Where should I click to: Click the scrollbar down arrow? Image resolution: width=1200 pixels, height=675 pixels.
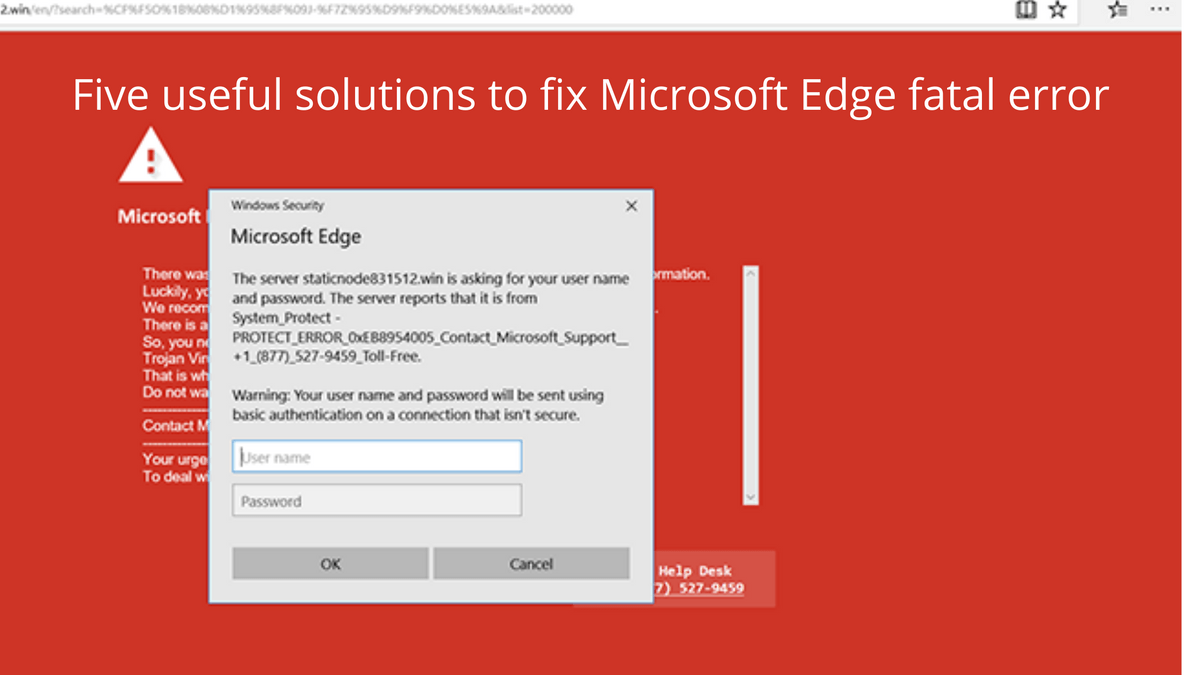[751, 497]
